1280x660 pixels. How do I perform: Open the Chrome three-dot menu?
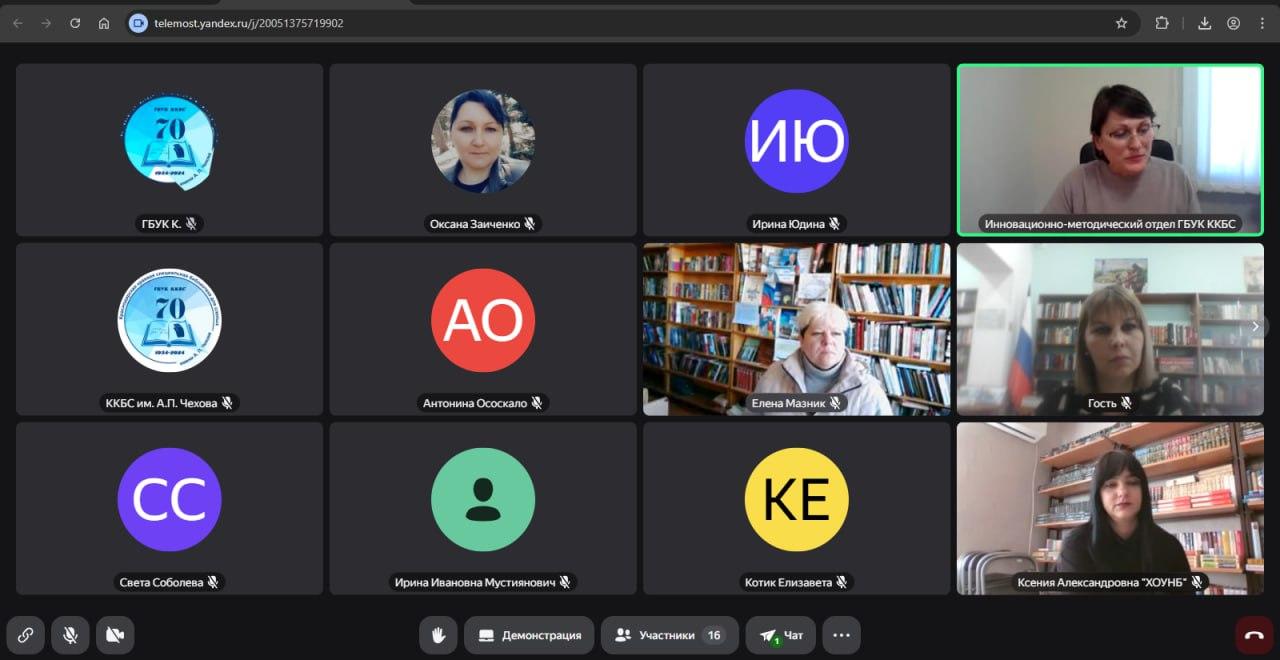click(x=1262, y=23)
